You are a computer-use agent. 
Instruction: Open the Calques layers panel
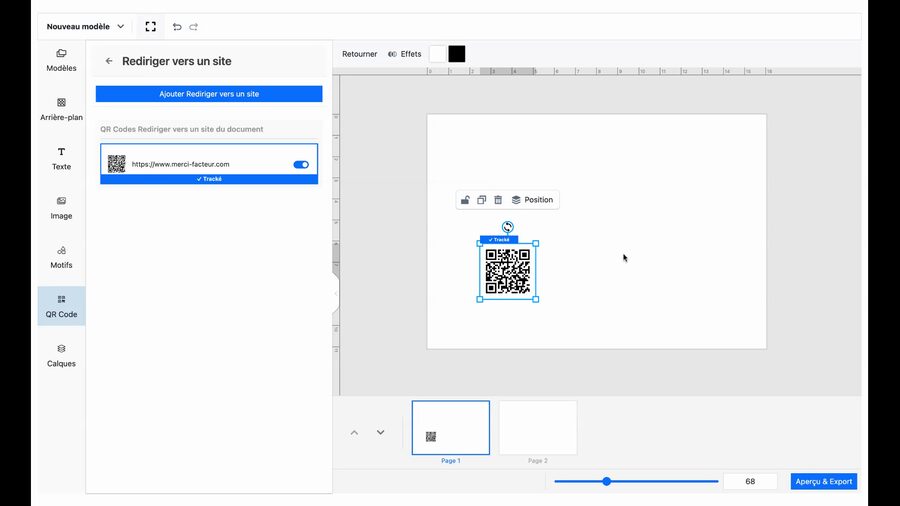click(61, 356)
